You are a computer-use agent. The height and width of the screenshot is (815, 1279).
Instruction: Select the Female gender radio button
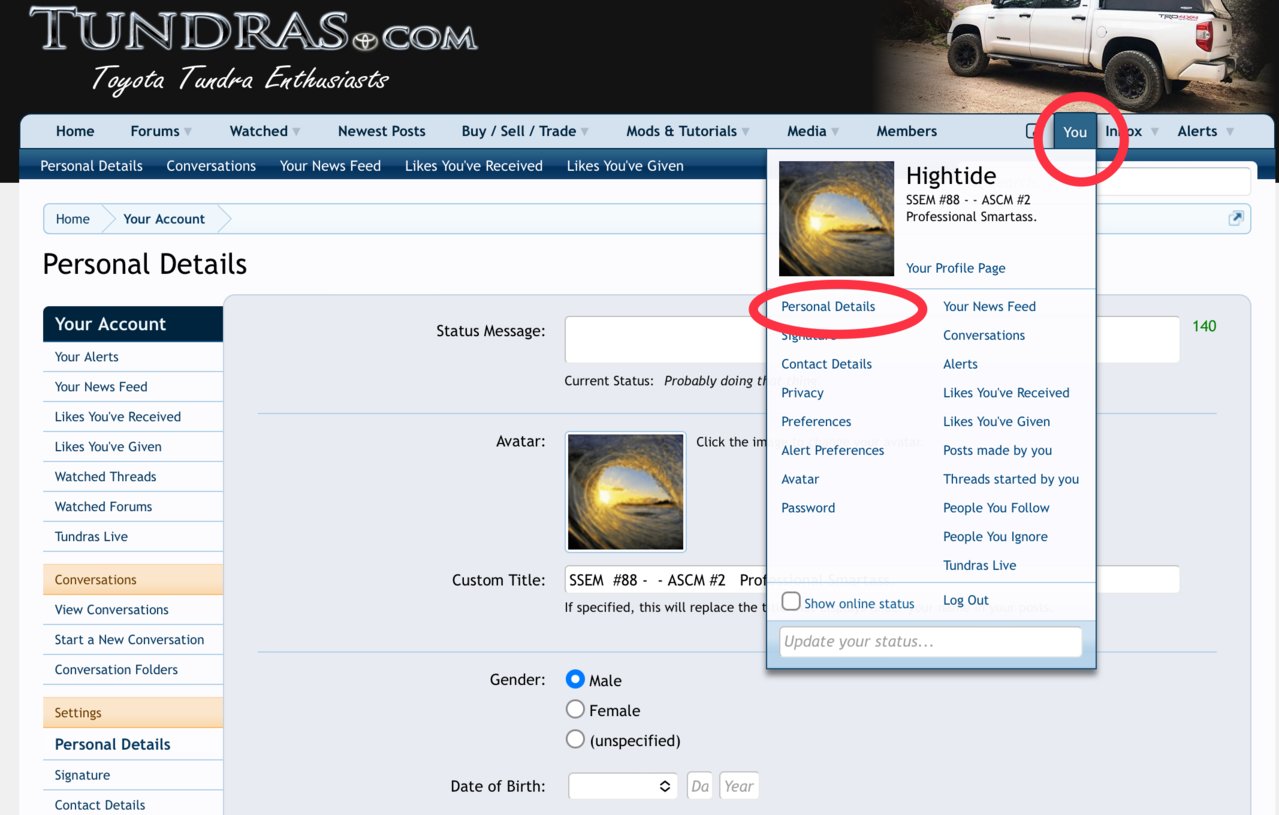[x=575, y=709]
